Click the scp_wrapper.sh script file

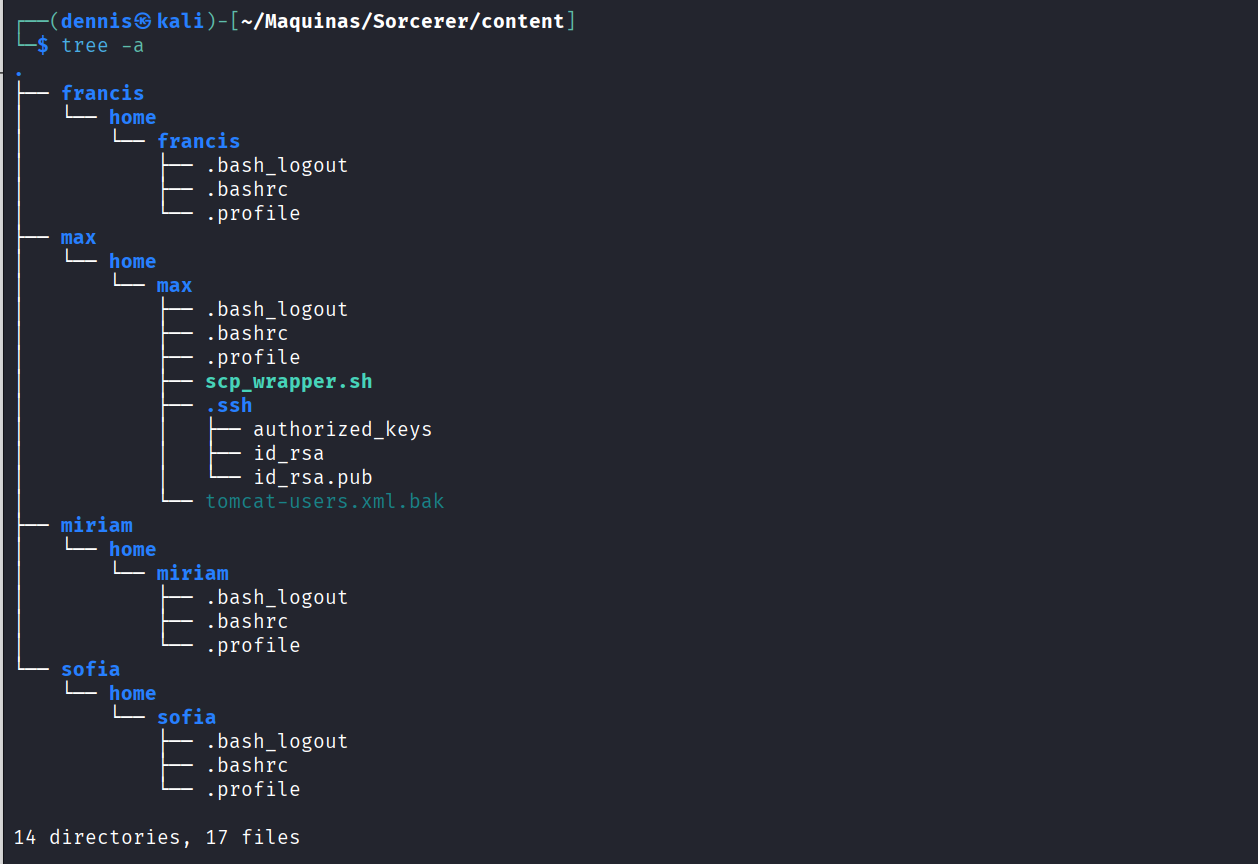[288, 381]
